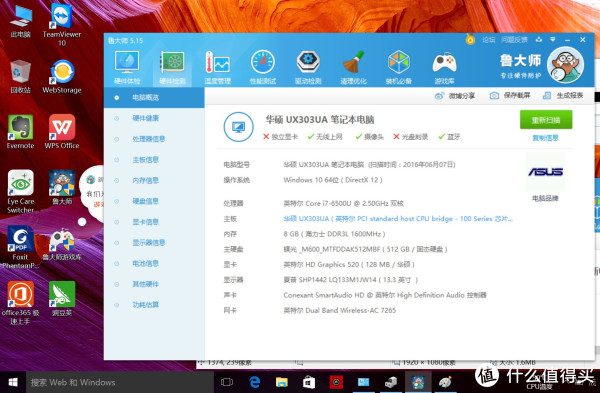Open 硬件体检 hardware checkup tab
This screenshot has height=393, width=600.
click(x=127, y=67)
